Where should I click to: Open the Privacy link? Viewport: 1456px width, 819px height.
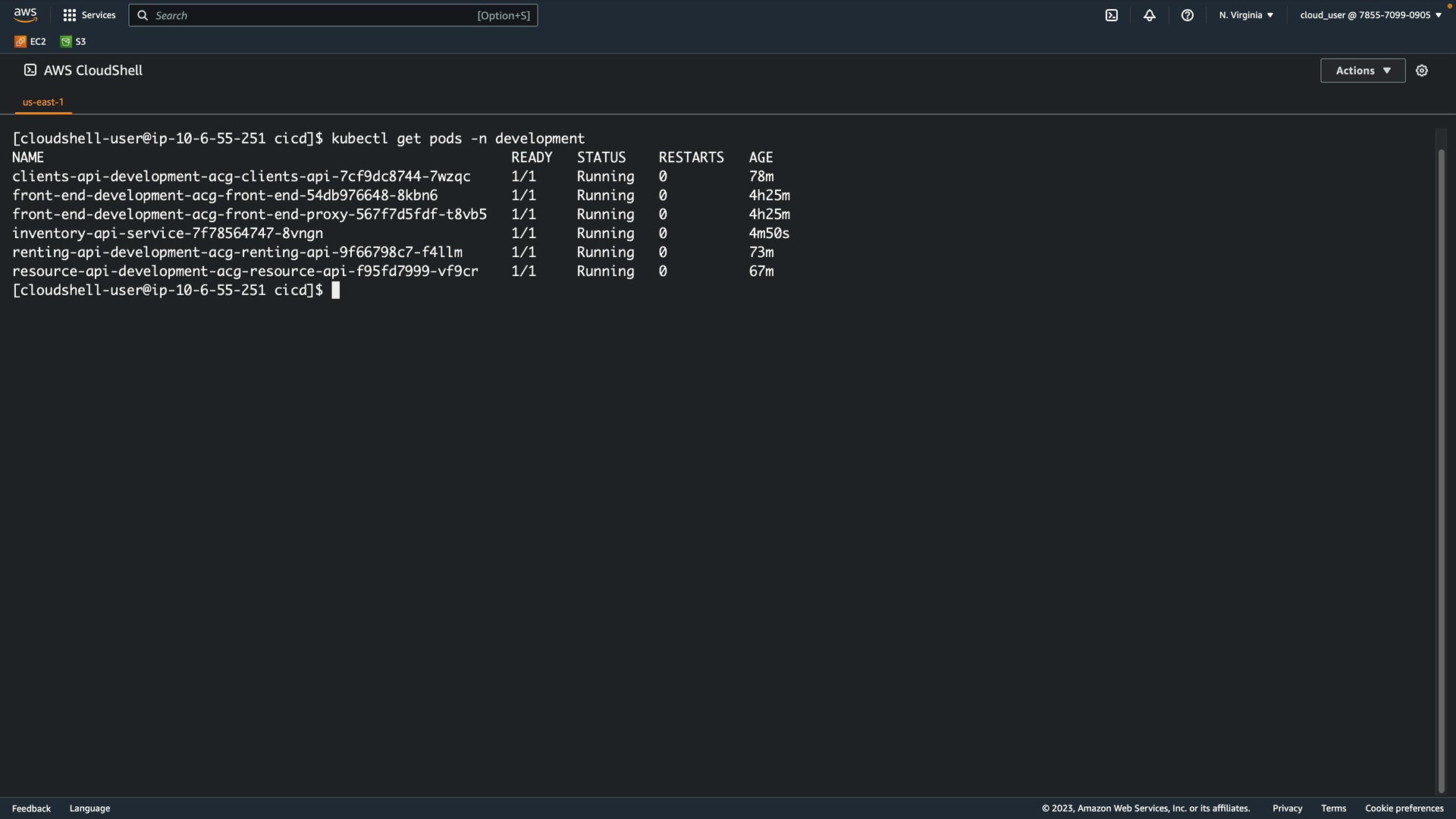click(x=1287, y=808)
